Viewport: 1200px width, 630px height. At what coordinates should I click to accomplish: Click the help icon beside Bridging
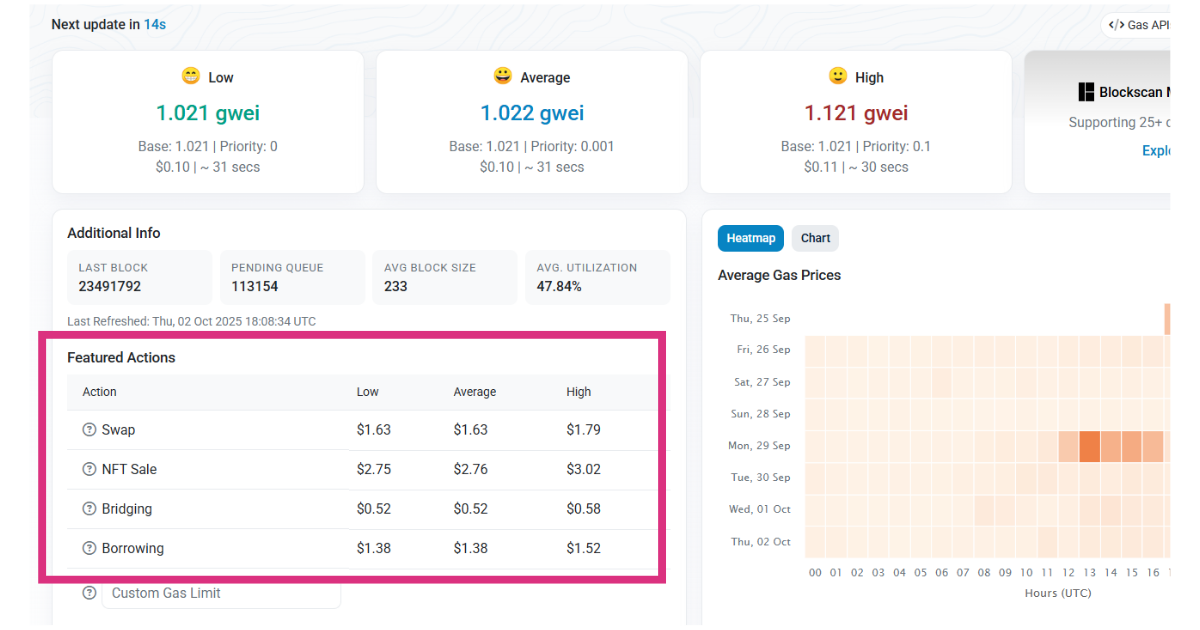[x=89, y=509]
